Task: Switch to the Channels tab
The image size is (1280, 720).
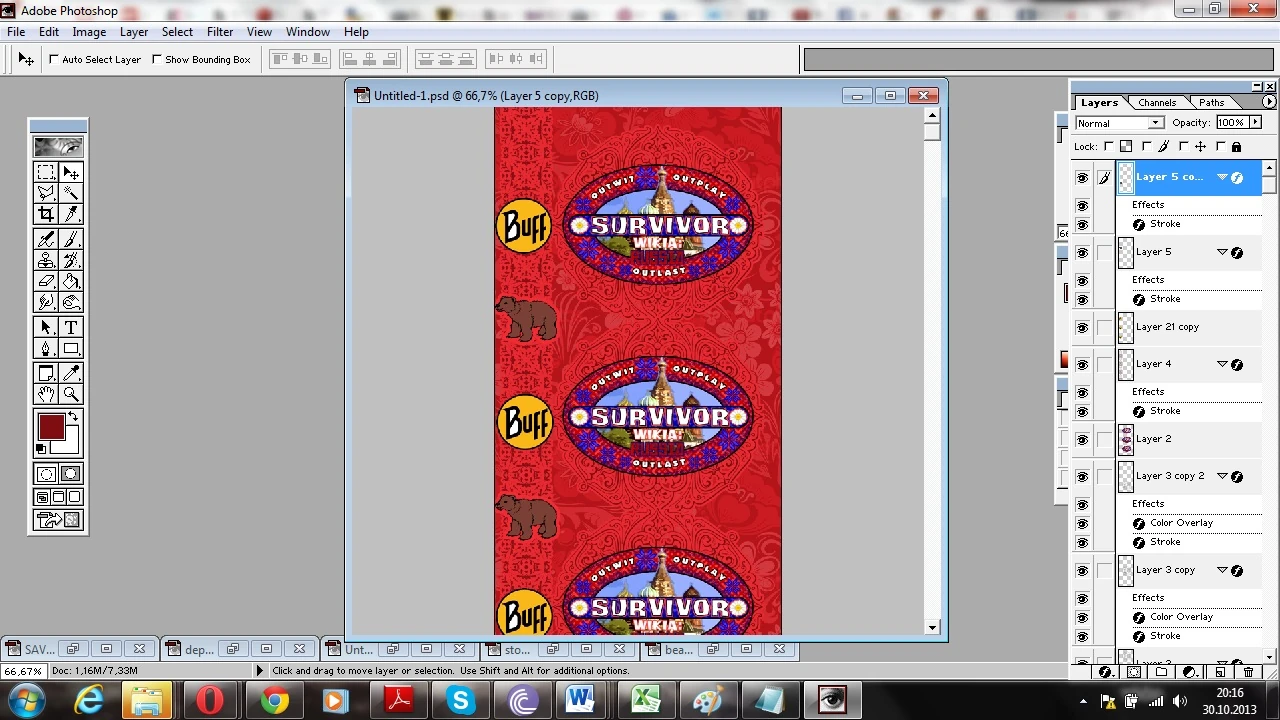Action: [1157, 103]
